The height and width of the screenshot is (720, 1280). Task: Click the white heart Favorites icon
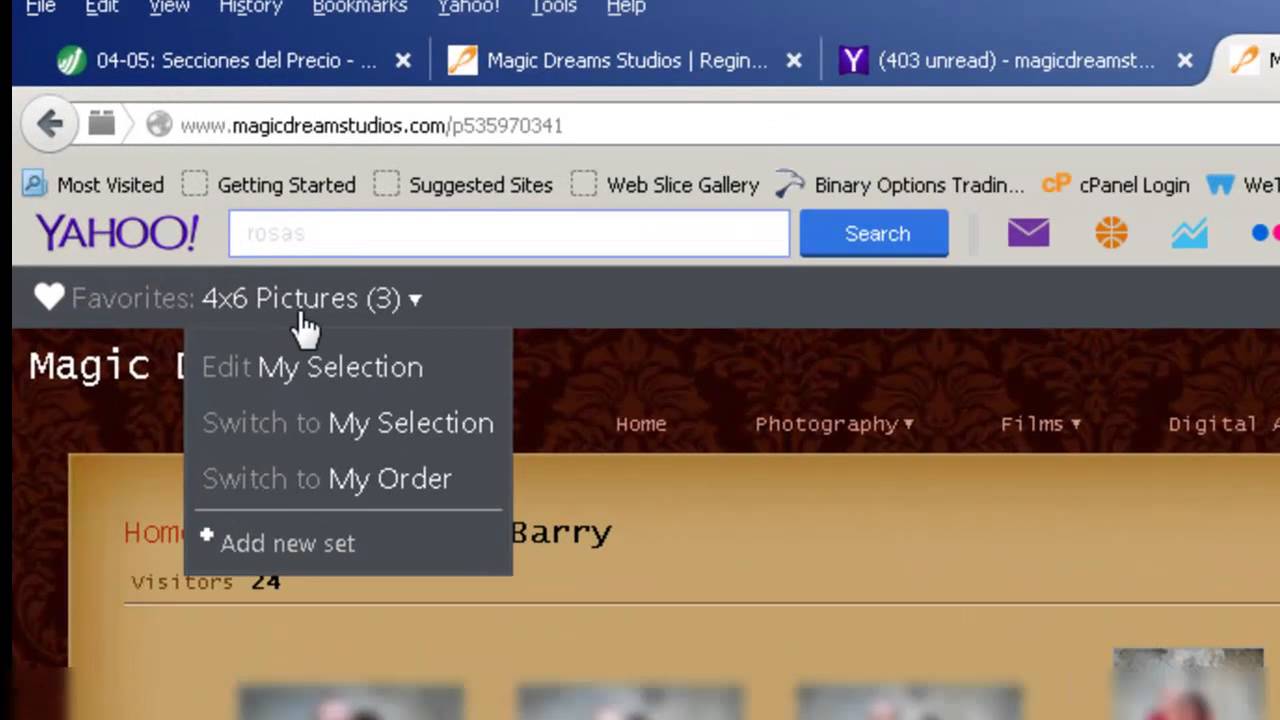(x=49, y=297)
